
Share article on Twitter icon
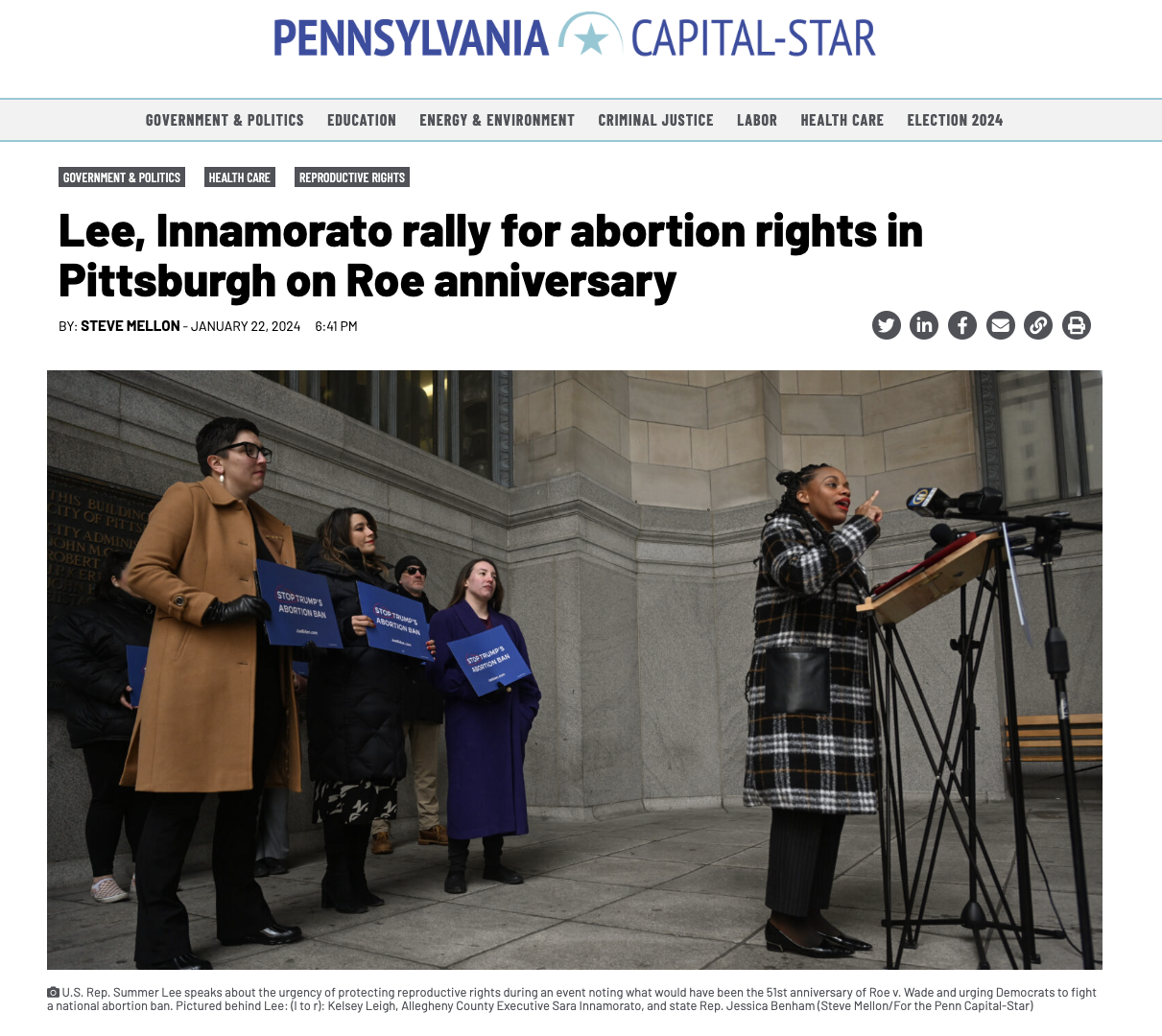pyautogui.click(x=886, y=325)
